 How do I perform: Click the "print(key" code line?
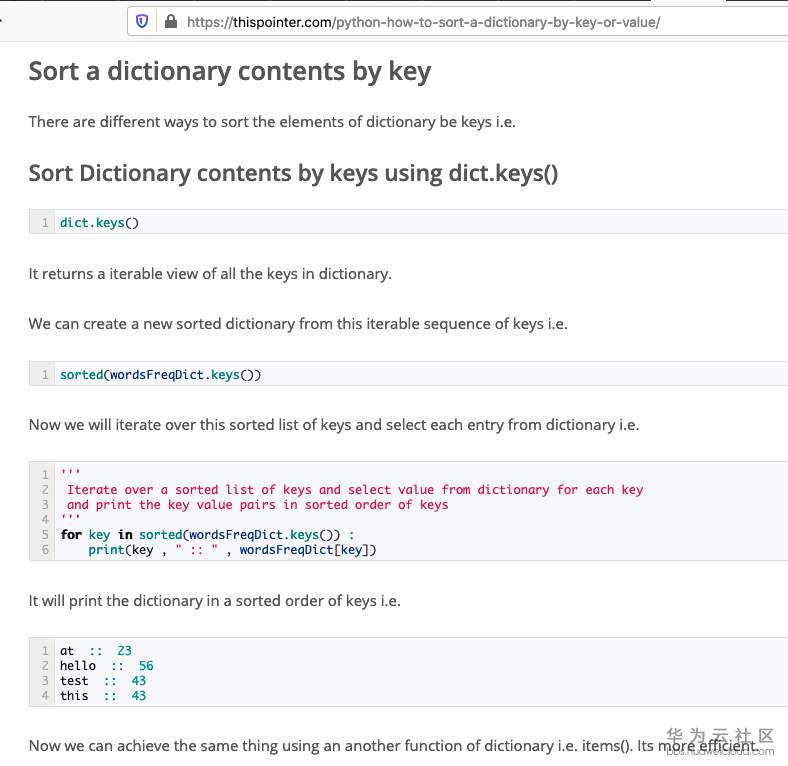click(x=232, y=550)
